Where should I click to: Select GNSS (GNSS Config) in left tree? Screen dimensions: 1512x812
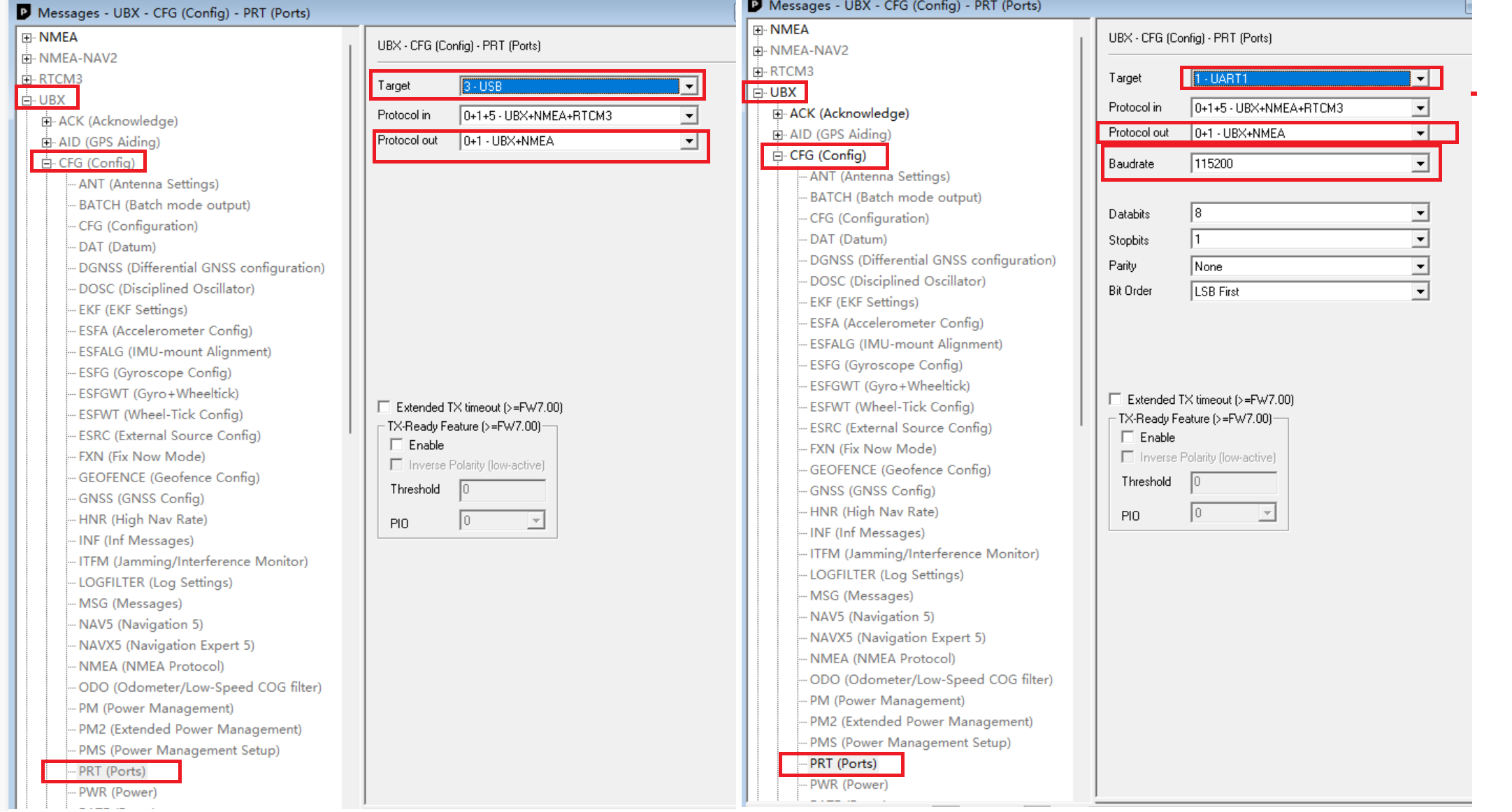(141, 499)
